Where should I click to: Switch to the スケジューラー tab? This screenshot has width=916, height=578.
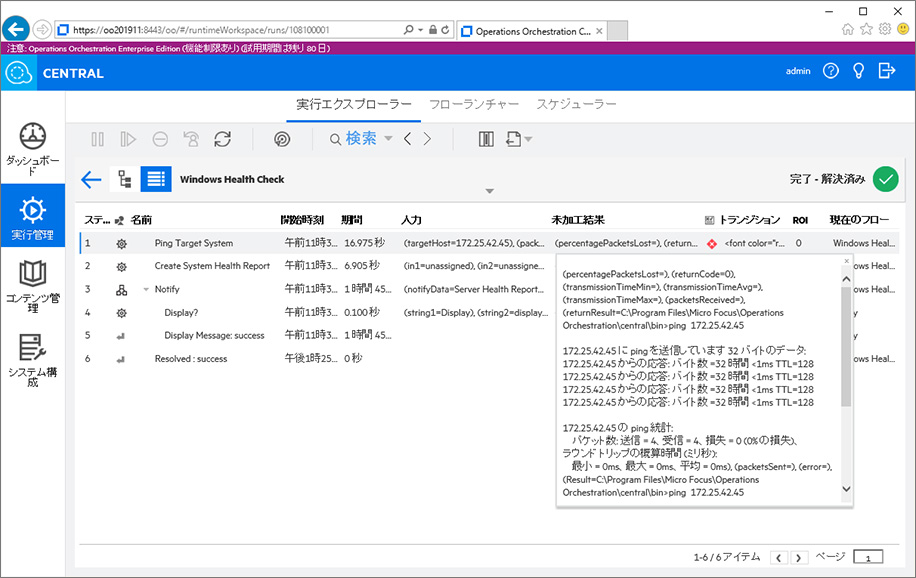(x=577, y=103)
